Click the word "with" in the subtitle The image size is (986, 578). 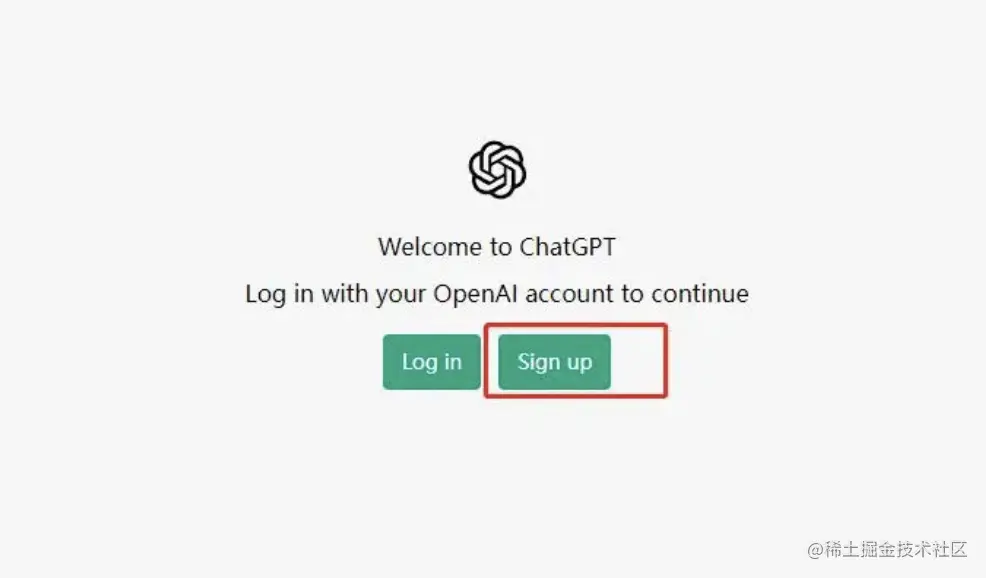(x=345, y=294)
